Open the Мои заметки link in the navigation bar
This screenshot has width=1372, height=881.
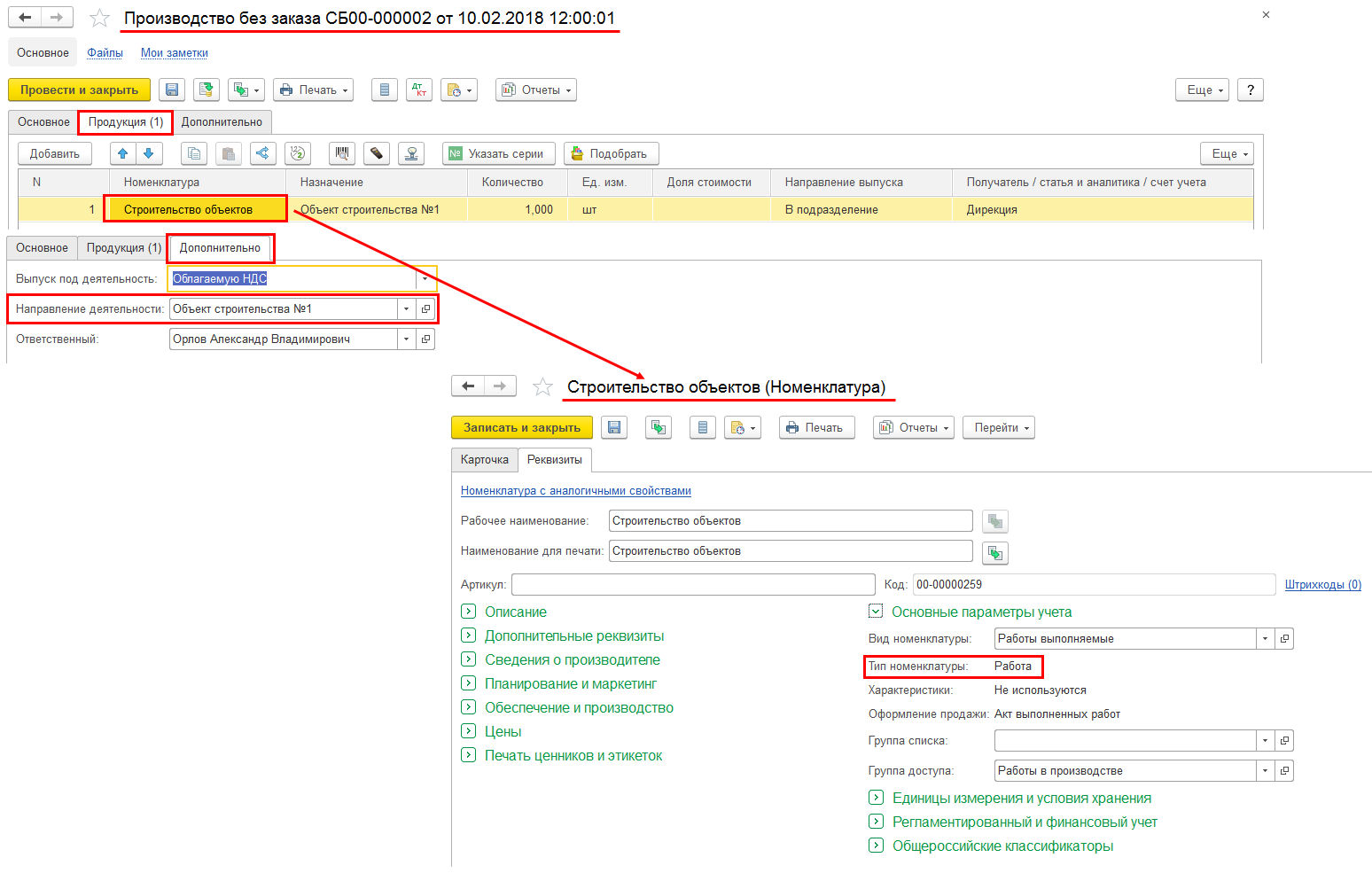point(175,53)
